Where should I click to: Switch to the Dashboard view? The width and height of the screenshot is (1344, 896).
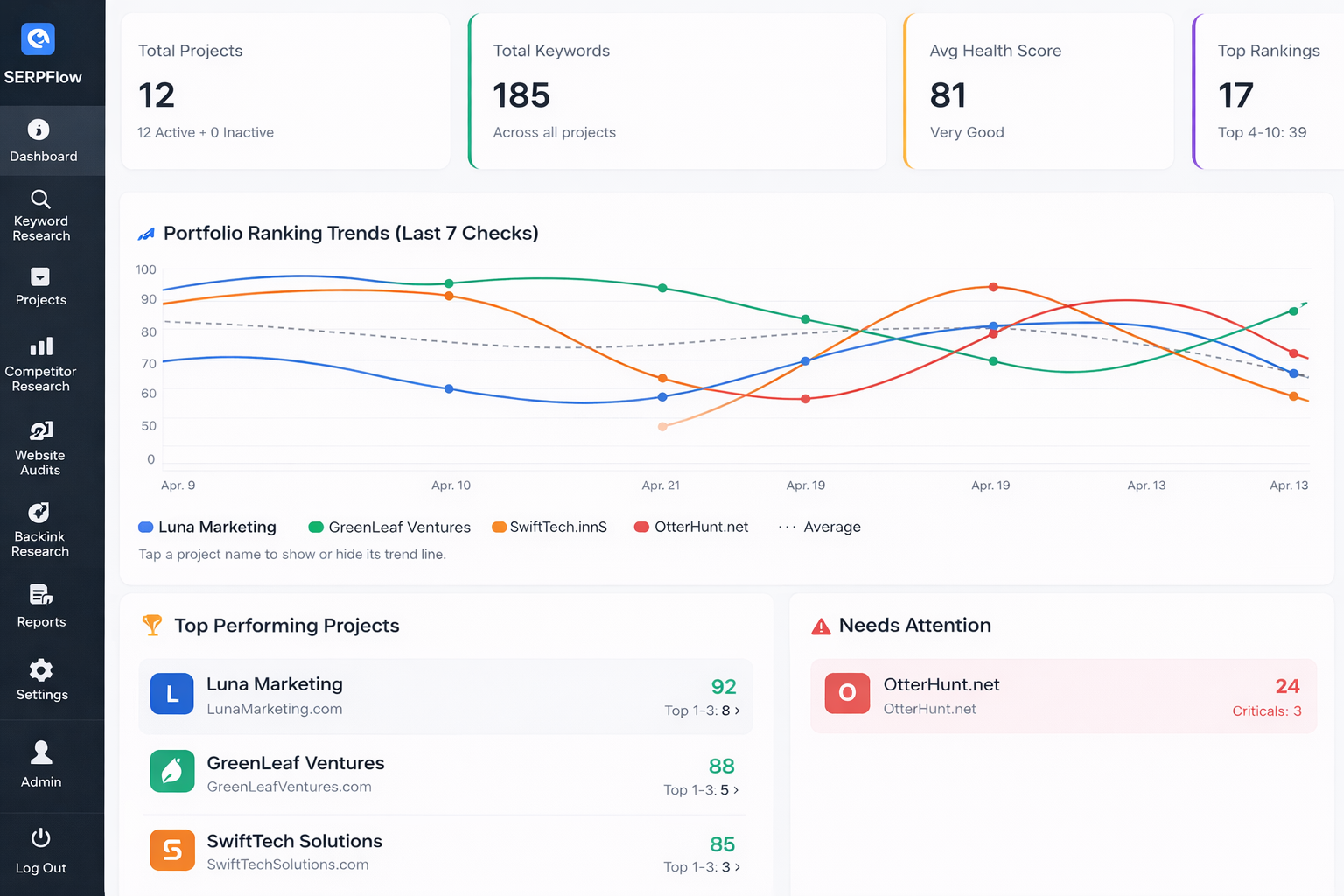(40, 140)
